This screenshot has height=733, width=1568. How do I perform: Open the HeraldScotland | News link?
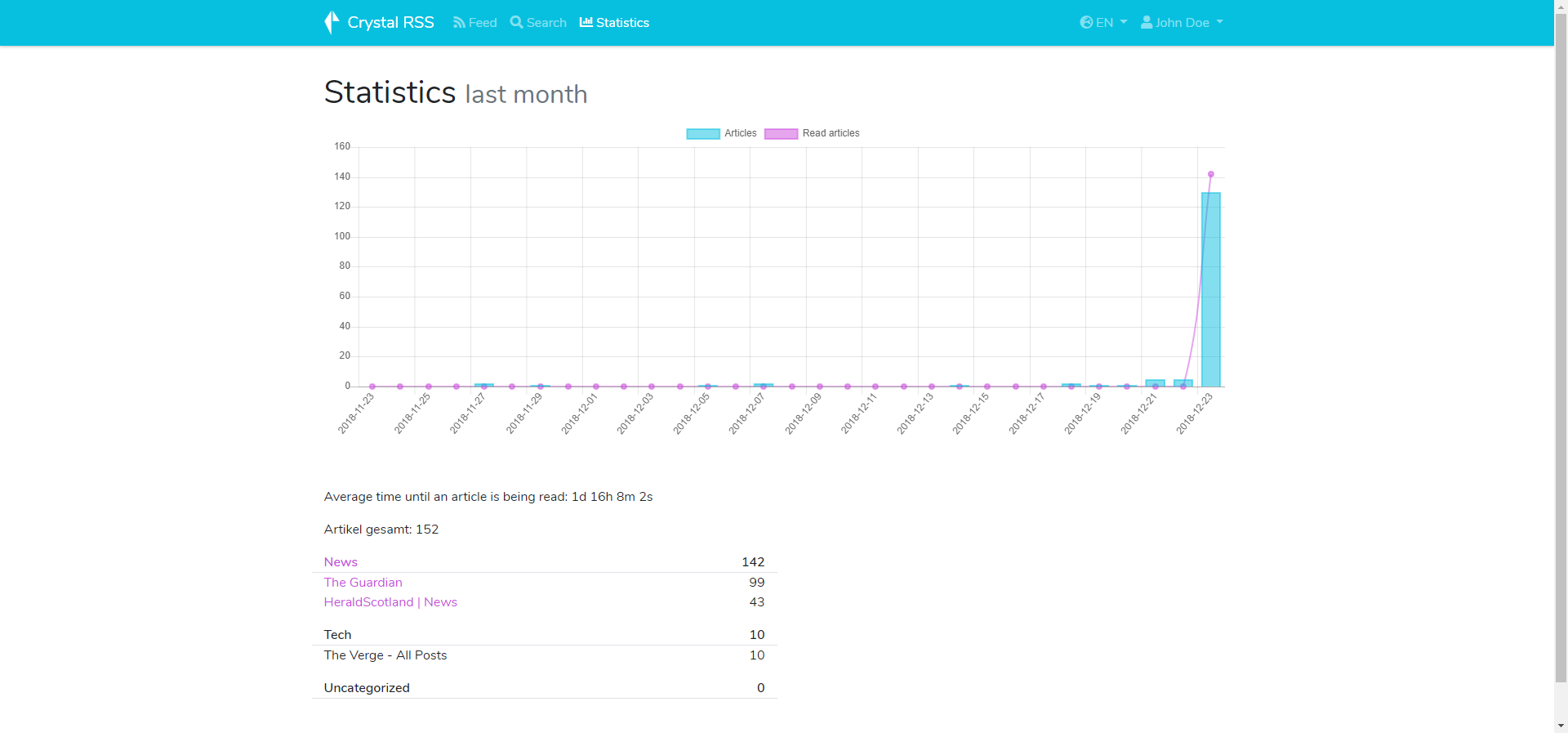point(390,602)
